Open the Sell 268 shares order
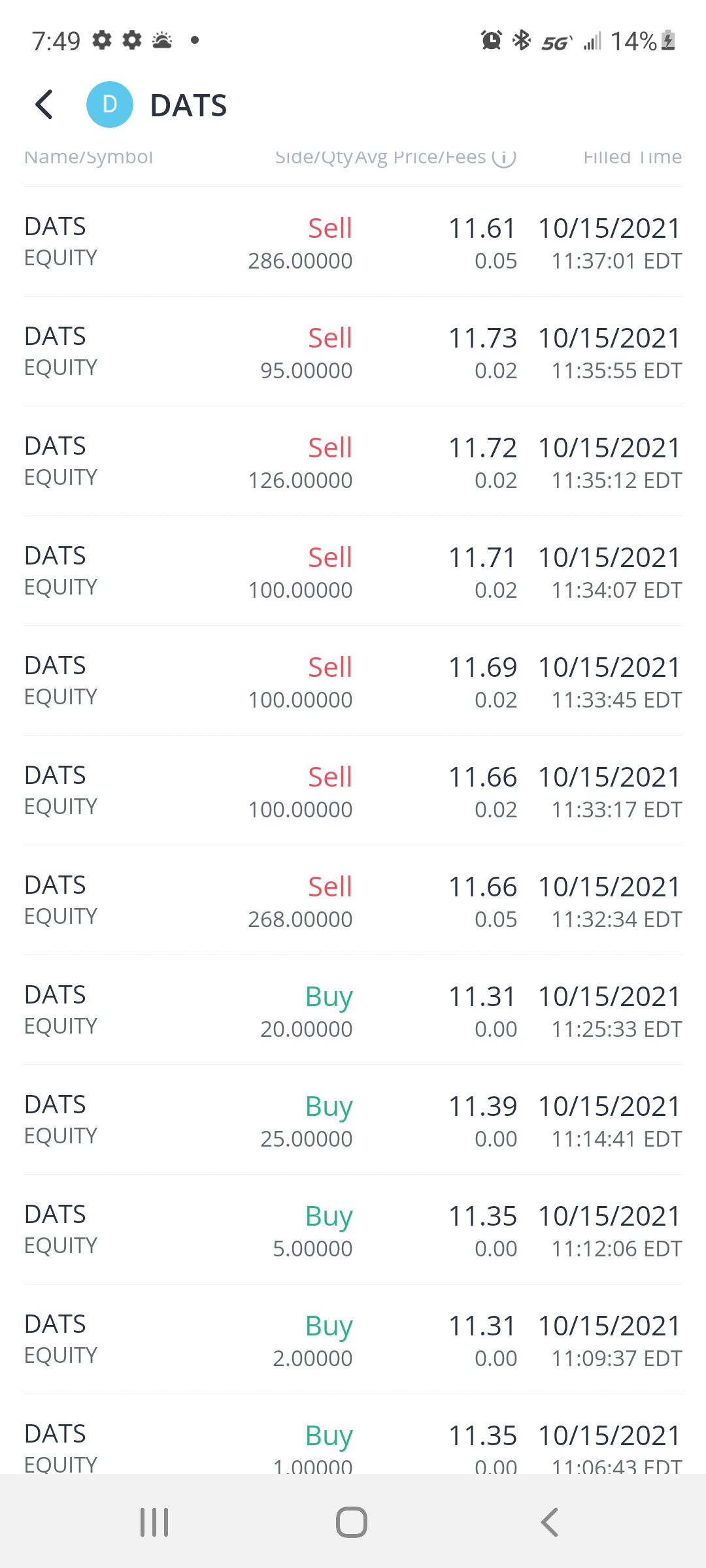The image size is (706, 1568). 353,901
